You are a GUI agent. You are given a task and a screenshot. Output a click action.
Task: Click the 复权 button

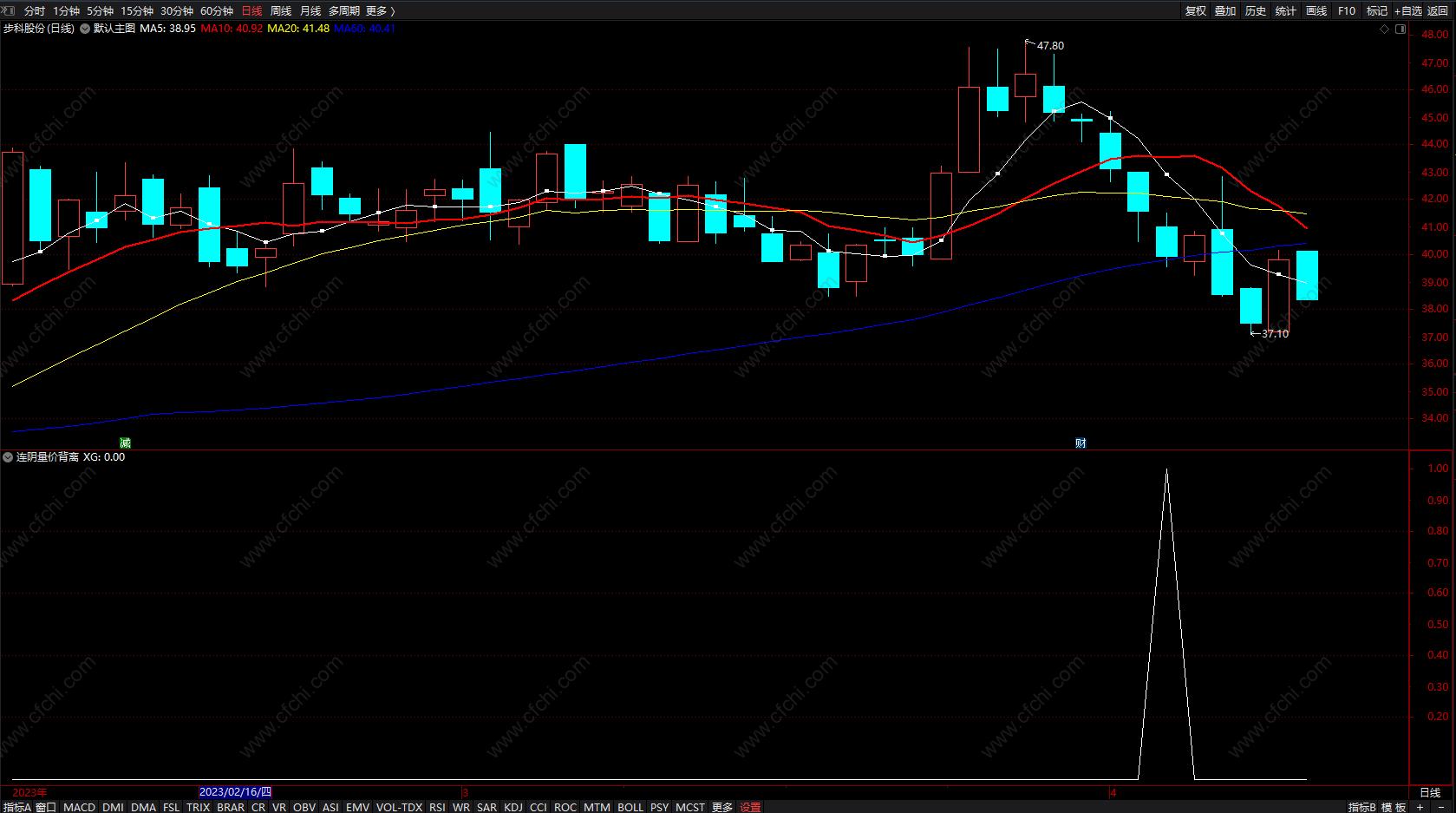tap(1196, 11)
